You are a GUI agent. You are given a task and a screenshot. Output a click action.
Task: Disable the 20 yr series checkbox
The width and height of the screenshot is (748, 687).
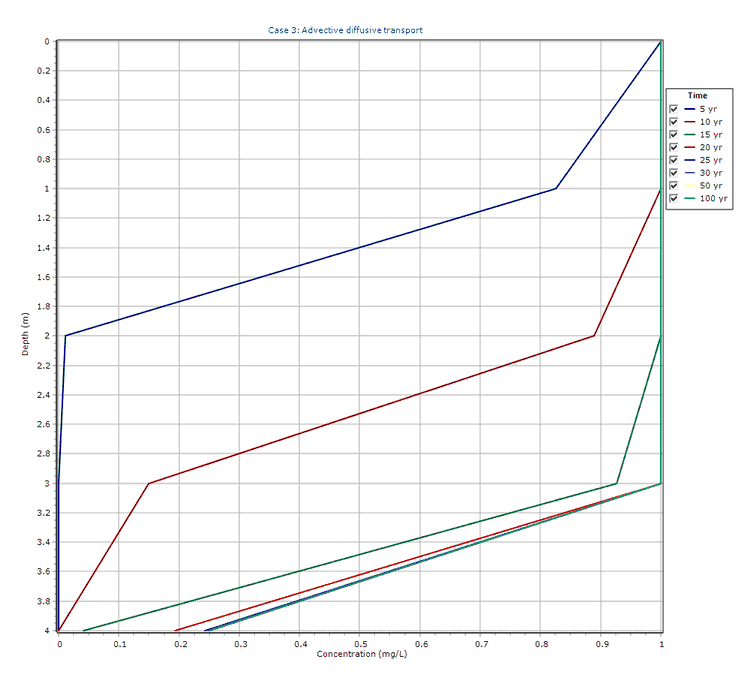tap(674, 147)
